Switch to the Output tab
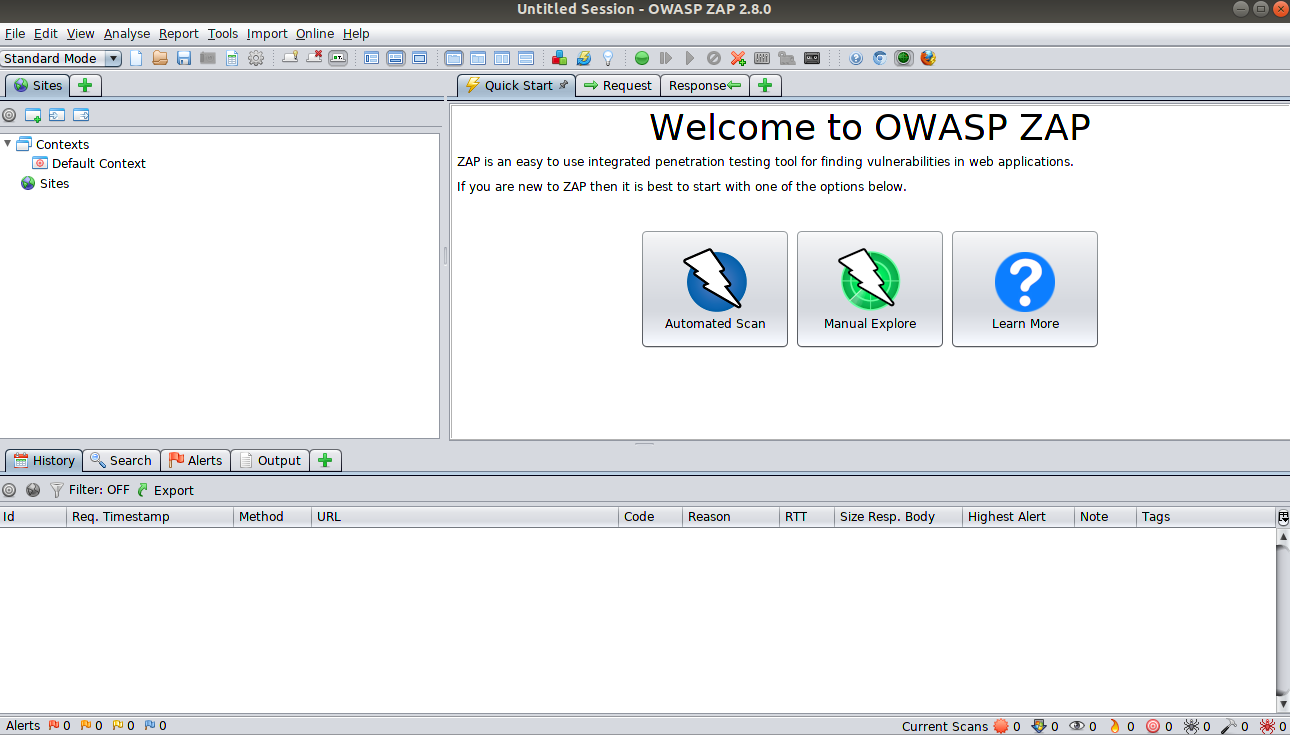 point(270,460)
